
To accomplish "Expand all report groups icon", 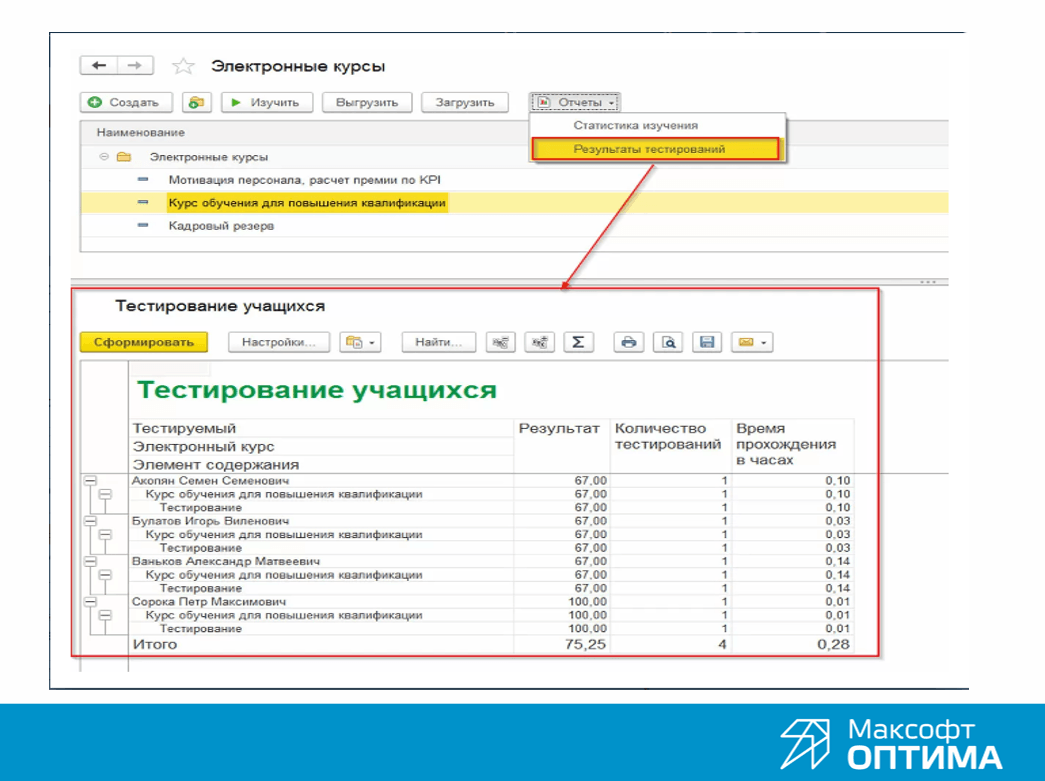I will [539, 342].
